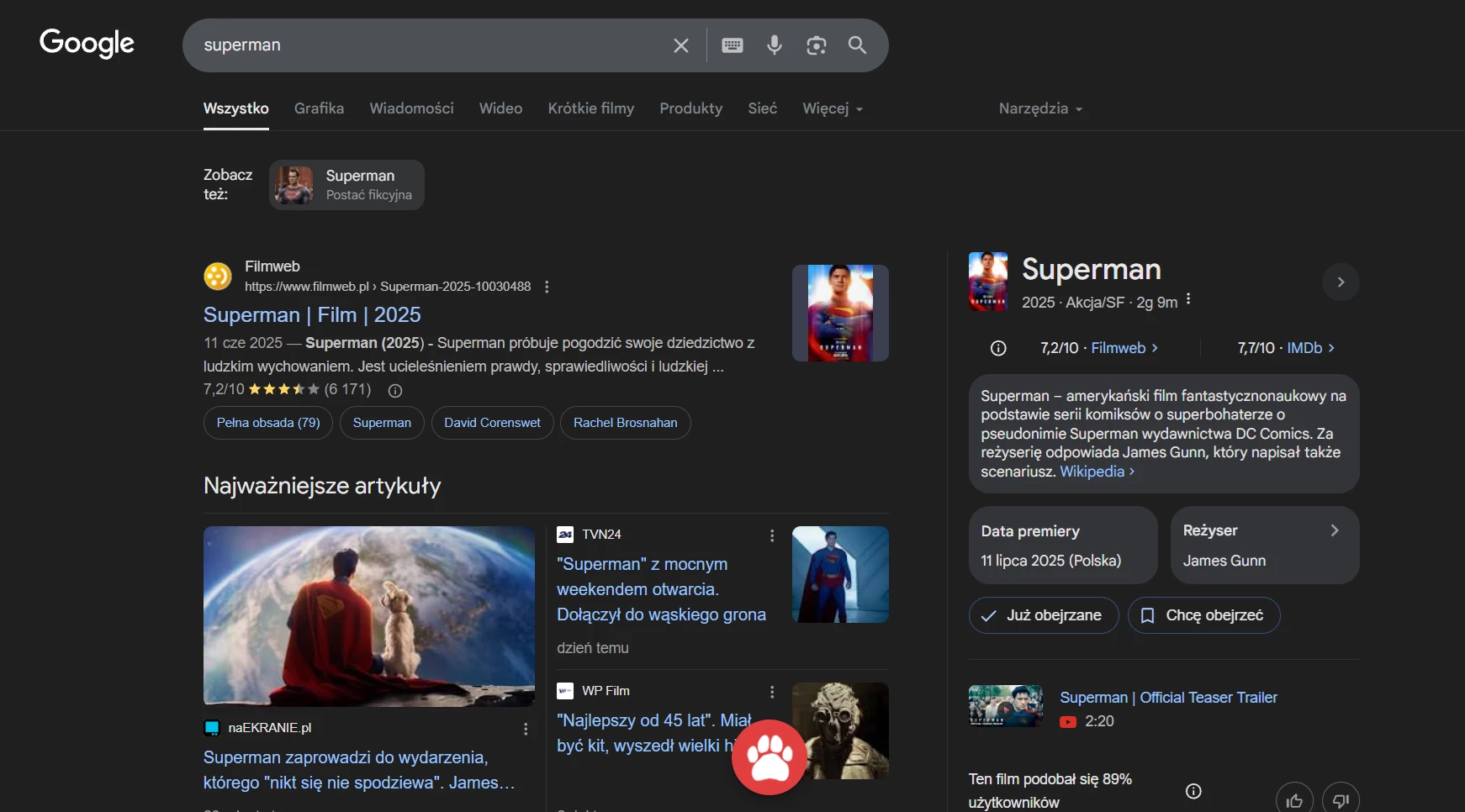Open three-dot options for naEKRANIE.pl article
The height and width of the screenshot is (812, 1465).
[526, 729]
